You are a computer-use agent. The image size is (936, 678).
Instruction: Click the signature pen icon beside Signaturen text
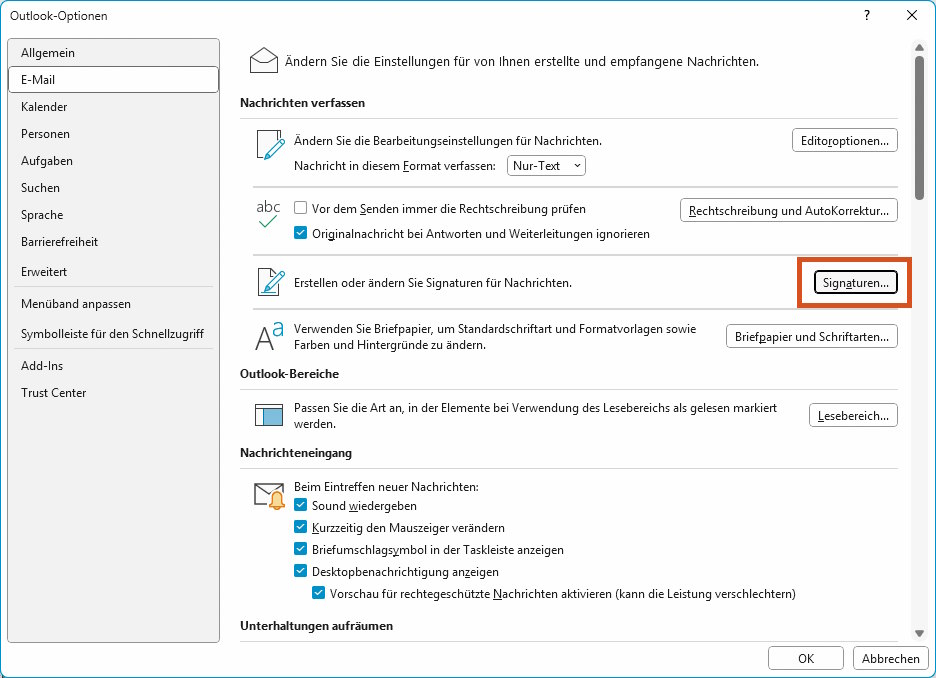[271, 282]
